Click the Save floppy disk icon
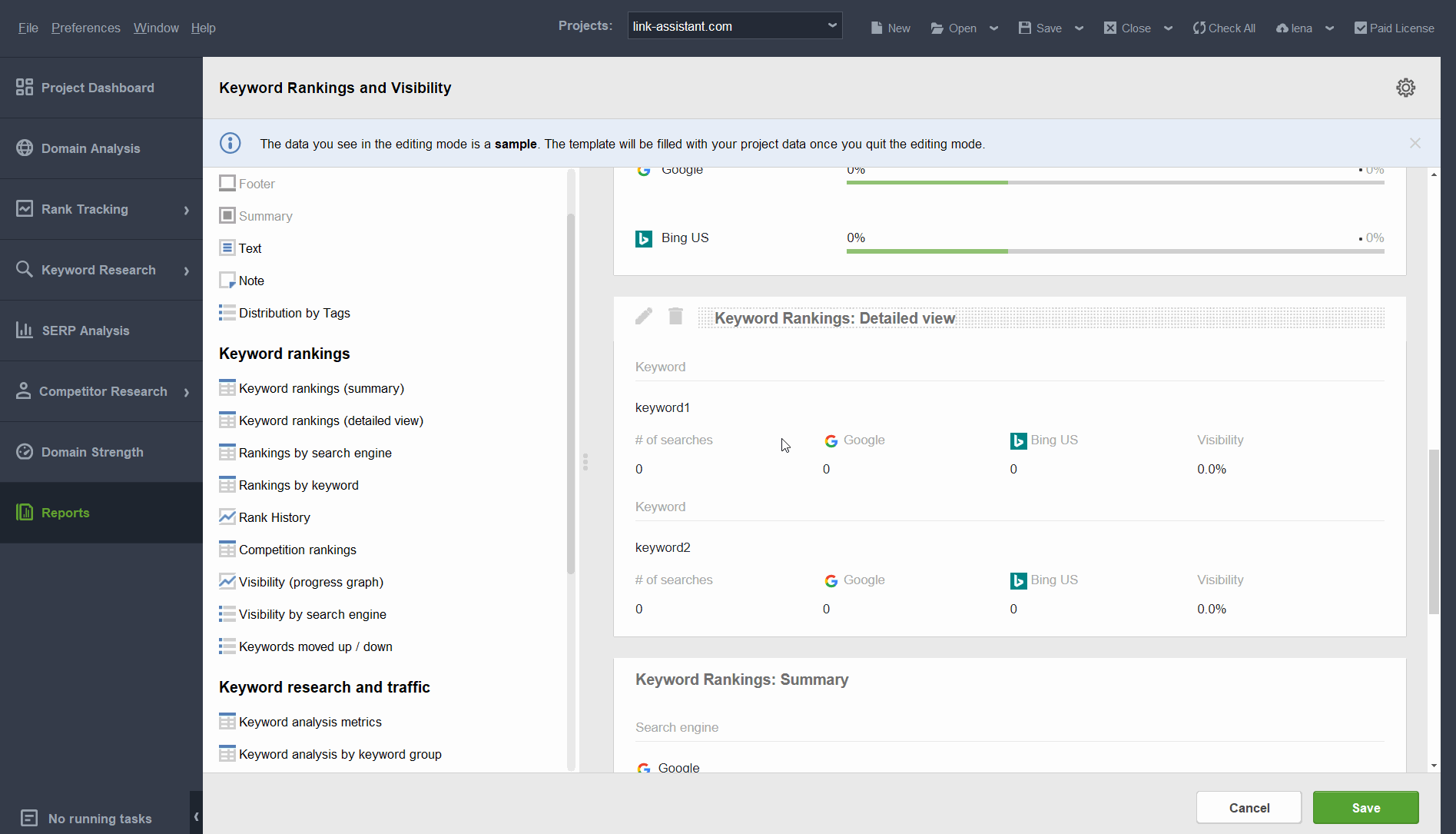The height and width of the screenshot is (834, 1456). coord(1025,28)
